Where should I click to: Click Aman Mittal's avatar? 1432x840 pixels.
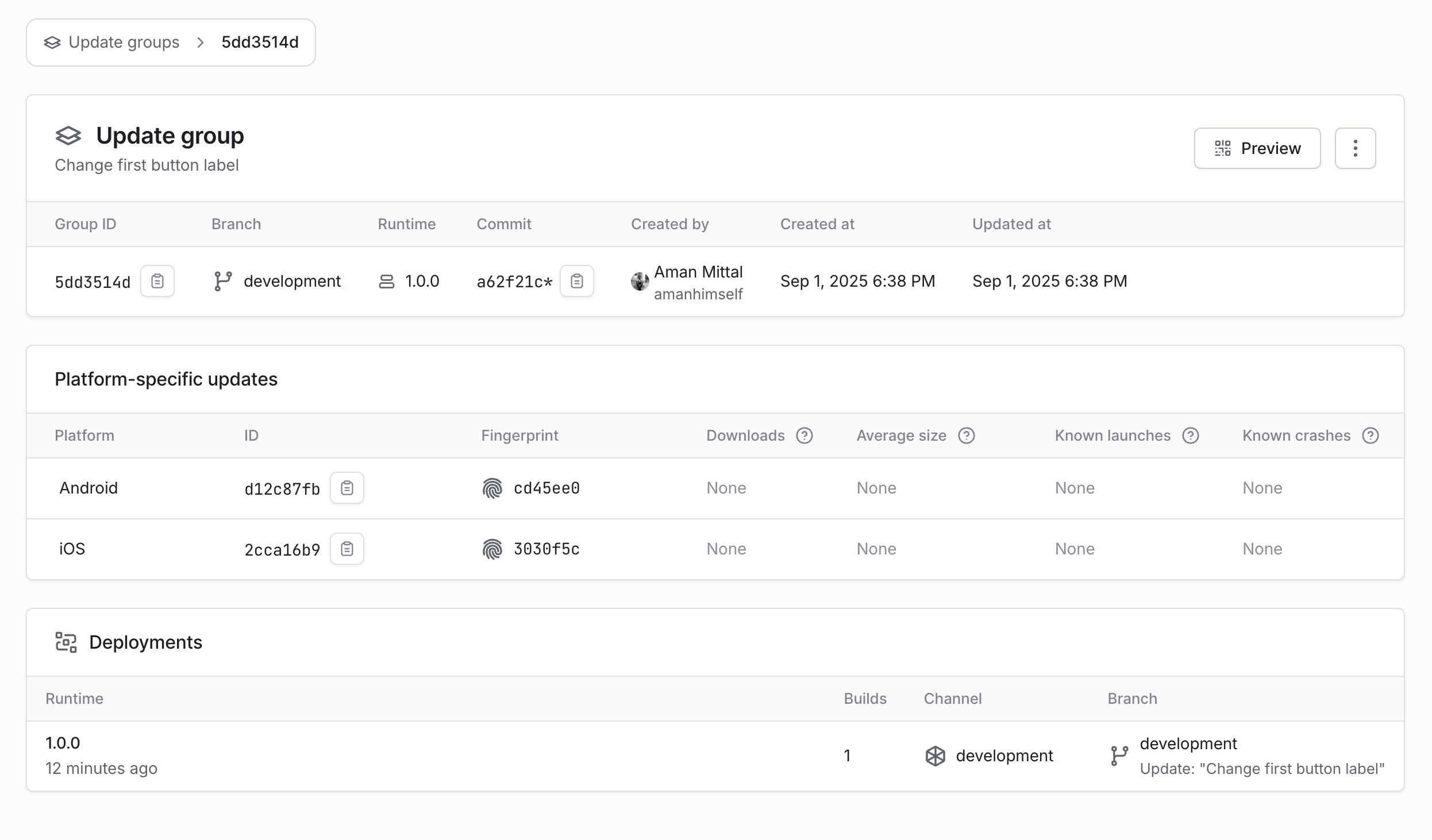tap(640, 282)
